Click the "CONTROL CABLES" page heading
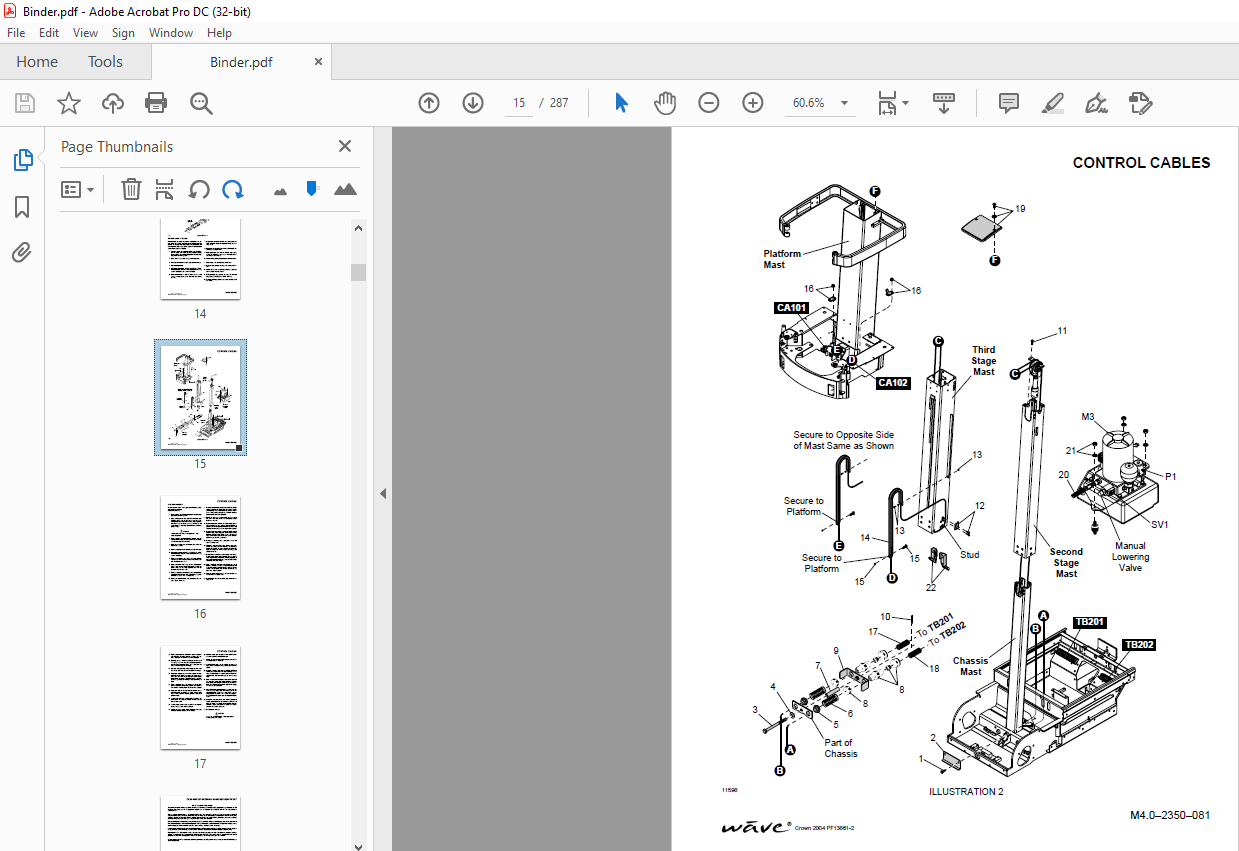The width and height of the screenshot is (1239, 851). tap(1141, 163)
